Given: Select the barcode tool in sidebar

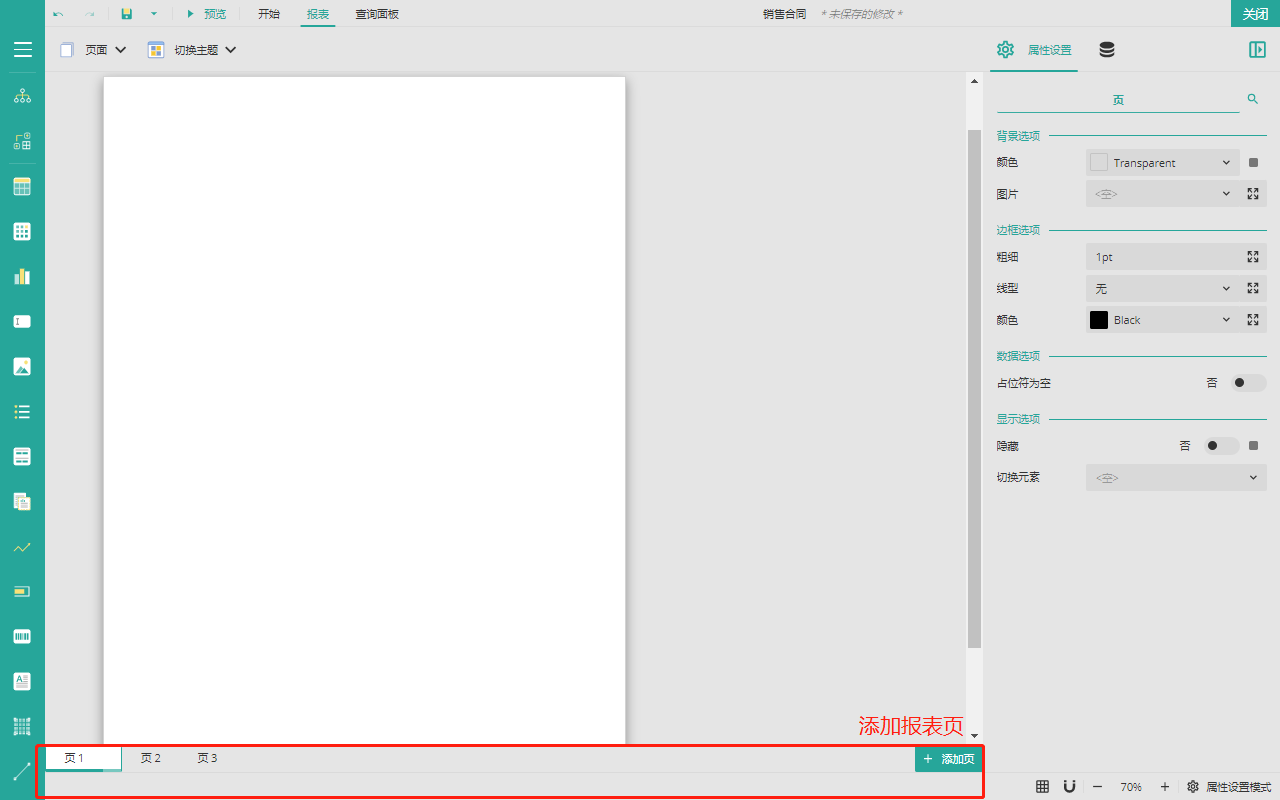Looking at the screenshot, I should pyautogui.click(x=22, y=636).
